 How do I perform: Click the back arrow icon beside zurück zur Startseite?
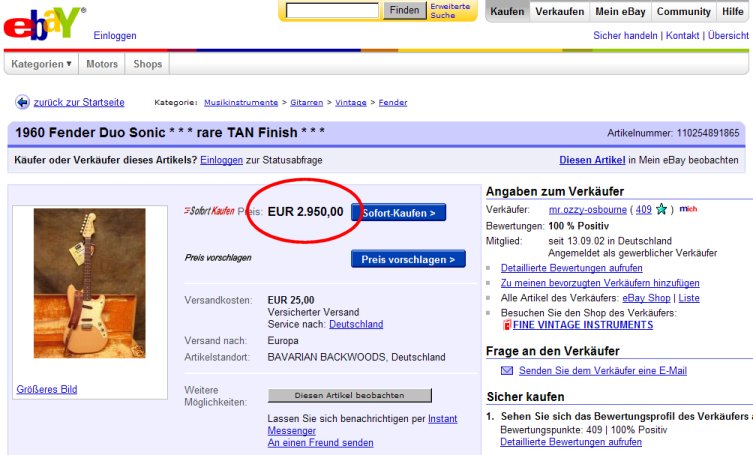(22, 102)
